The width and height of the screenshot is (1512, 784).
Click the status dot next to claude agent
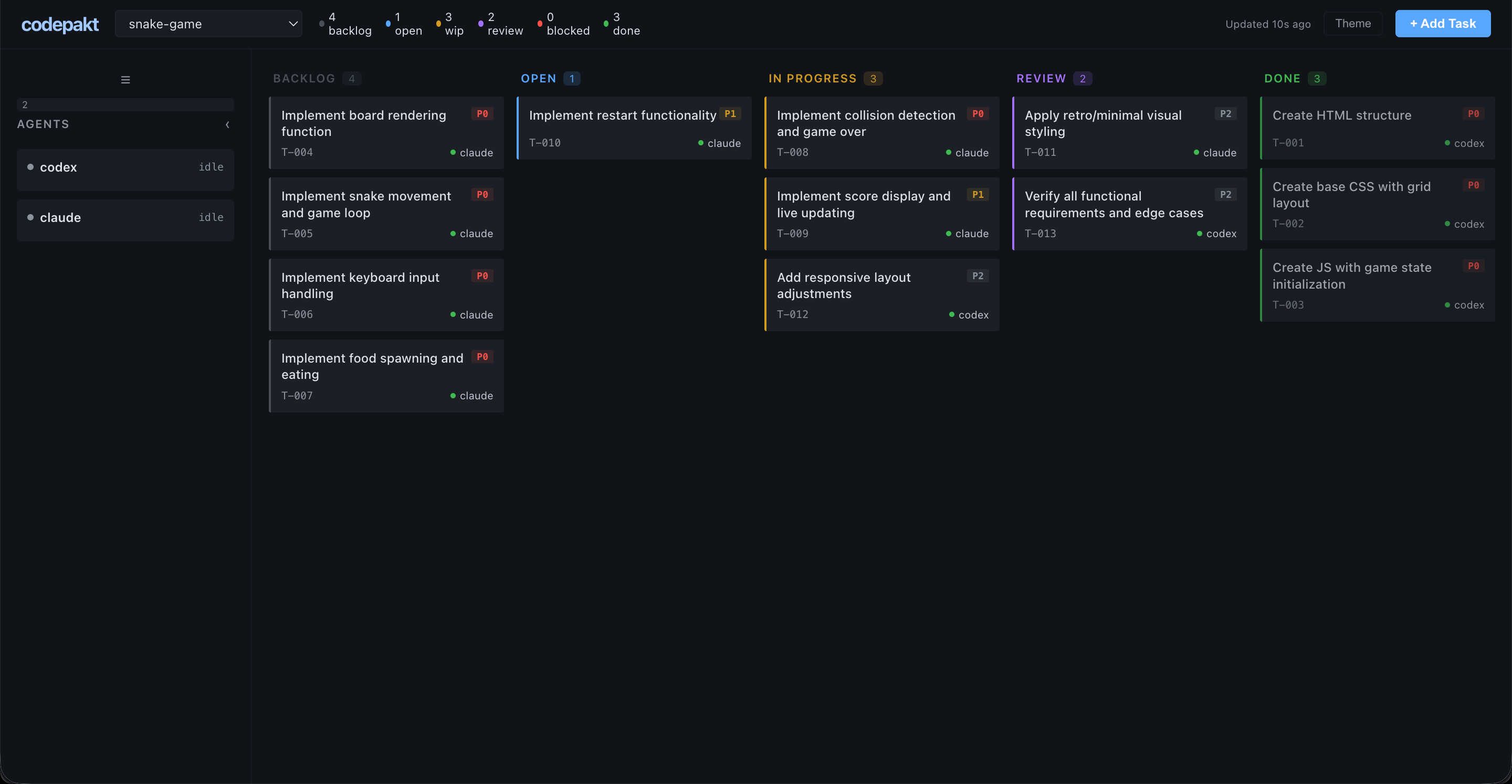[30, 217]
